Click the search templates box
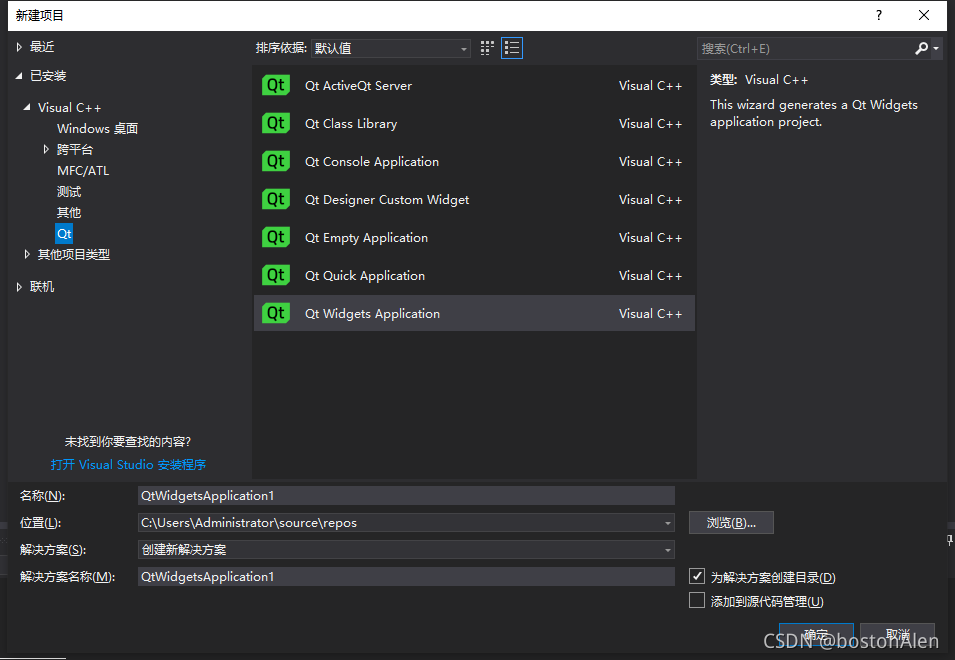 coord(805,48)
